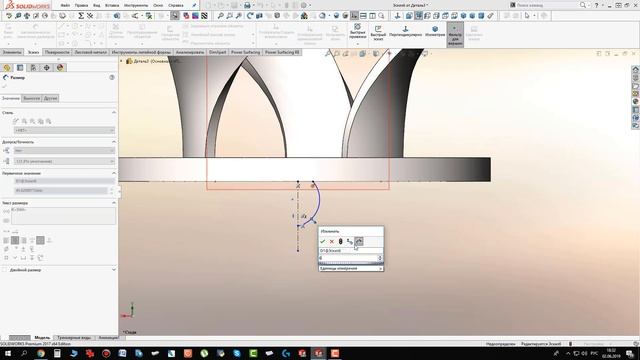Open the Правка menu
The height and width of the screenshot is (360, 640).
coord(81,5)
